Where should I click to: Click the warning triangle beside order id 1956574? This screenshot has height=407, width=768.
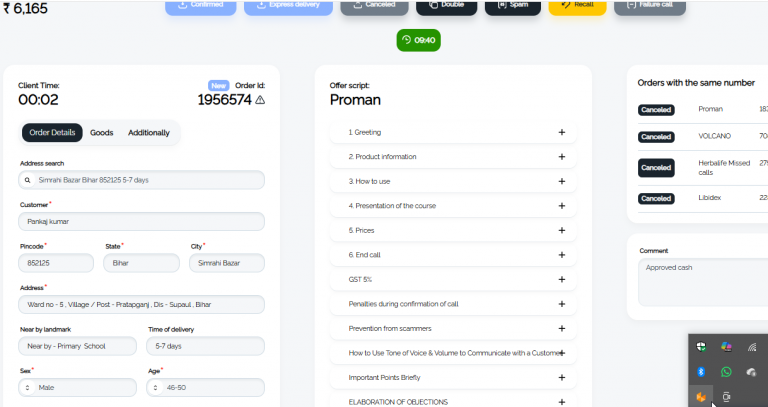point(260,100)
